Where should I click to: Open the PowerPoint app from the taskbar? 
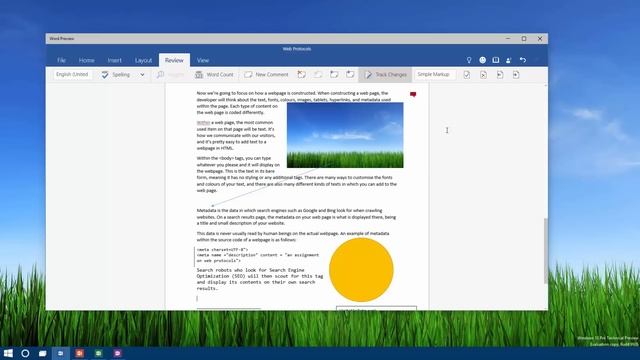(80, 353)
